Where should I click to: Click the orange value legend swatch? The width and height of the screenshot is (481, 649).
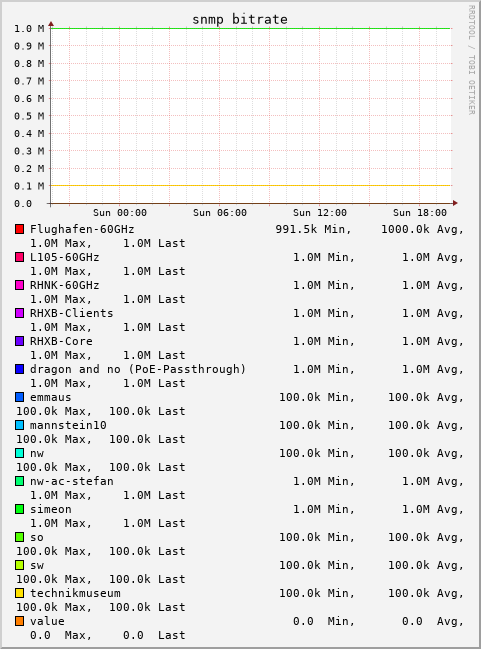coord(19,621)
